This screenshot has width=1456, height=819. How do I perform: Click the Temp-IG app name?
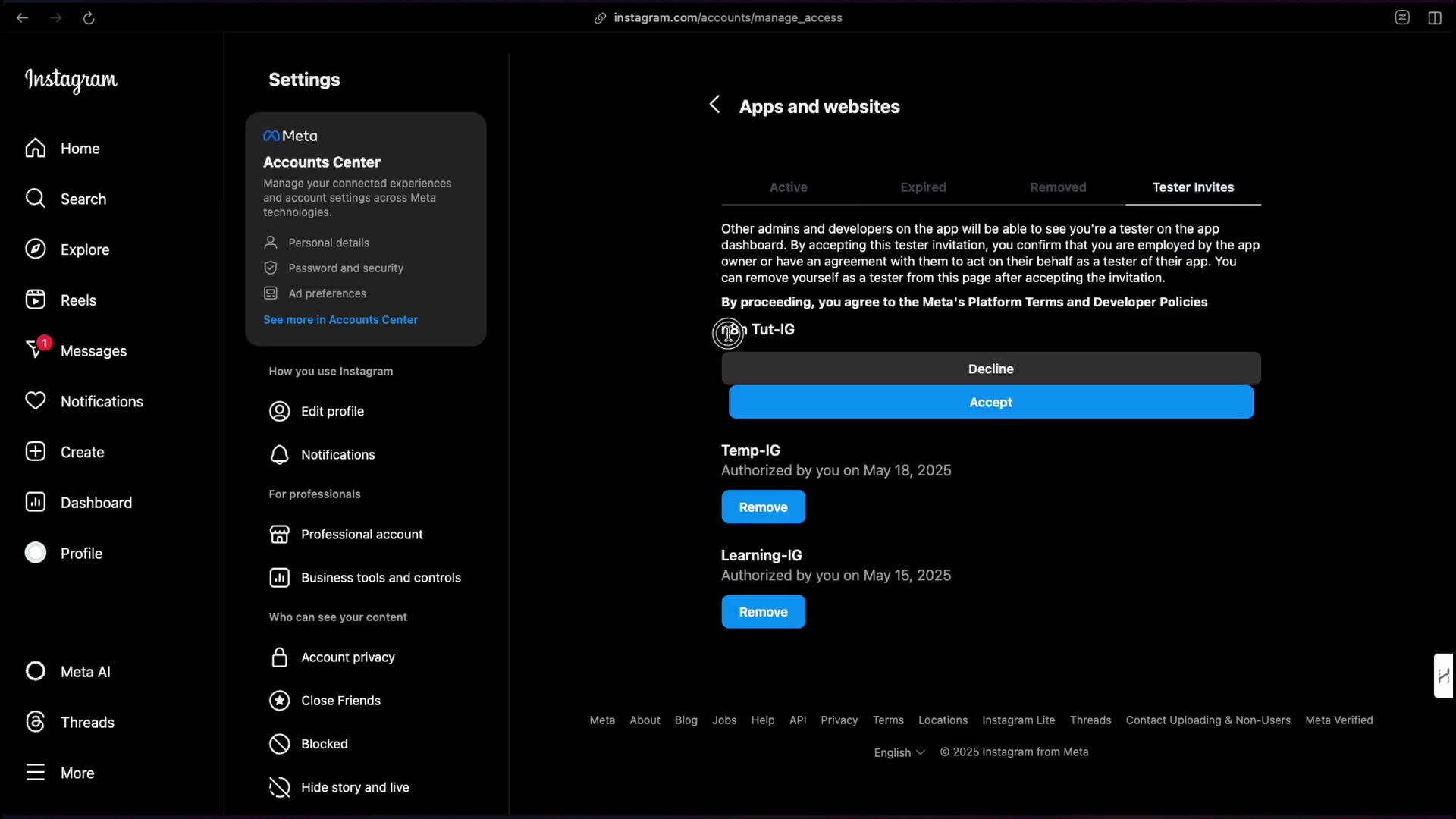click(750, 450)
